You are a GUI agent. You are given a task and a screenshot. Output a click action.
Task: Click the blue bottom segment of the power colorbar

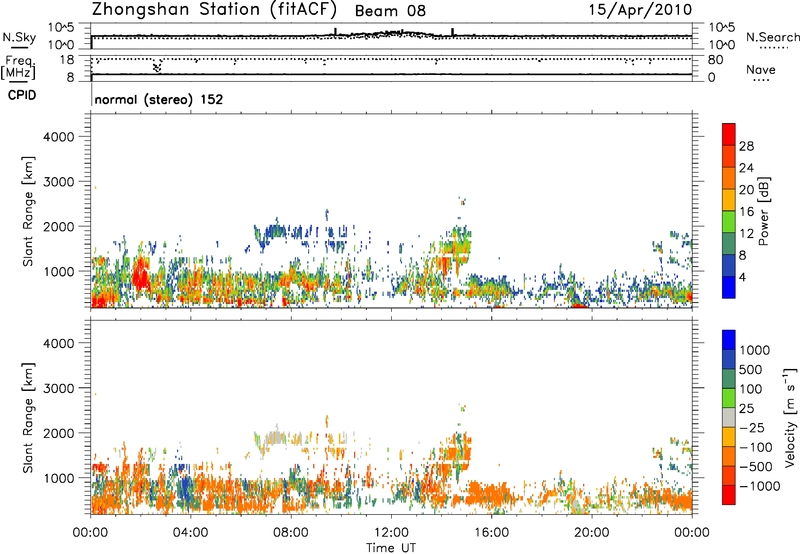729,287
